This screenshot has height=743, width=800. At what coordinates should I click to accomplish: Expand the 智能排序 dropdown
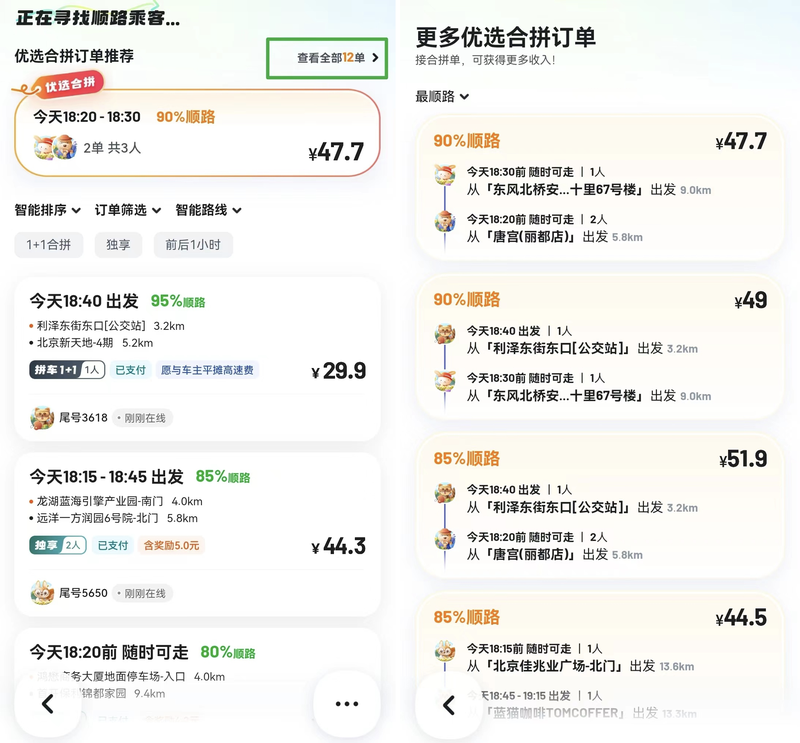47,210
